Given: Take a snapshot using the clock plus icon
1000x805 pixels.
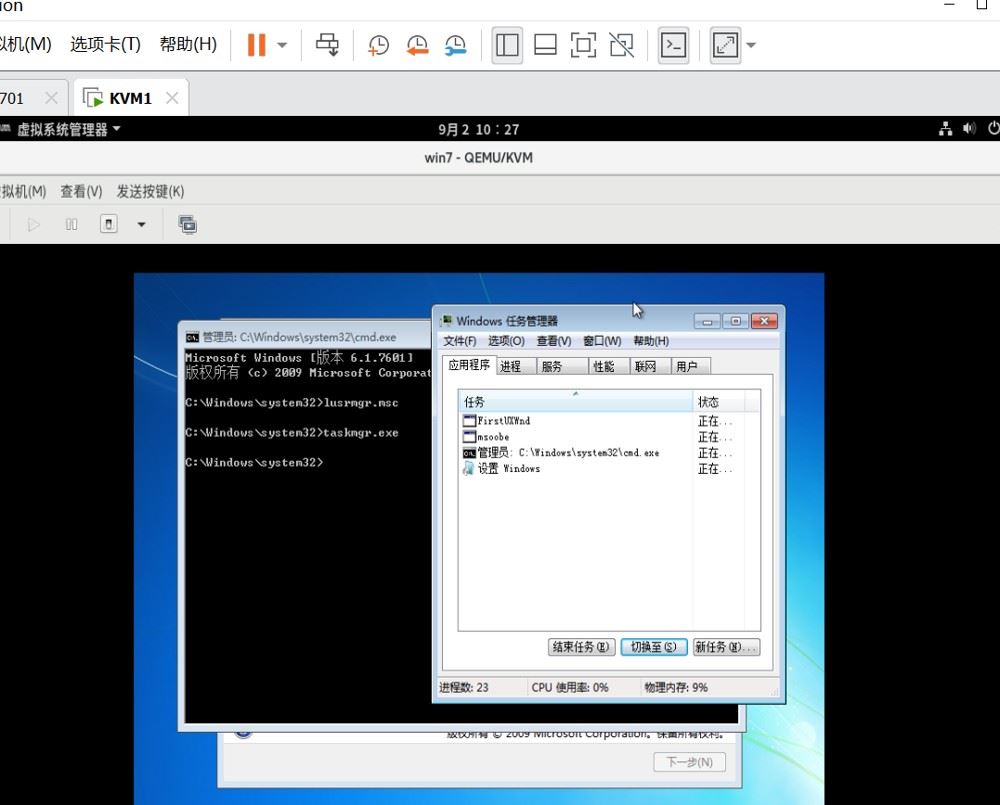Looking at the screenshot, I should [378, 45].
